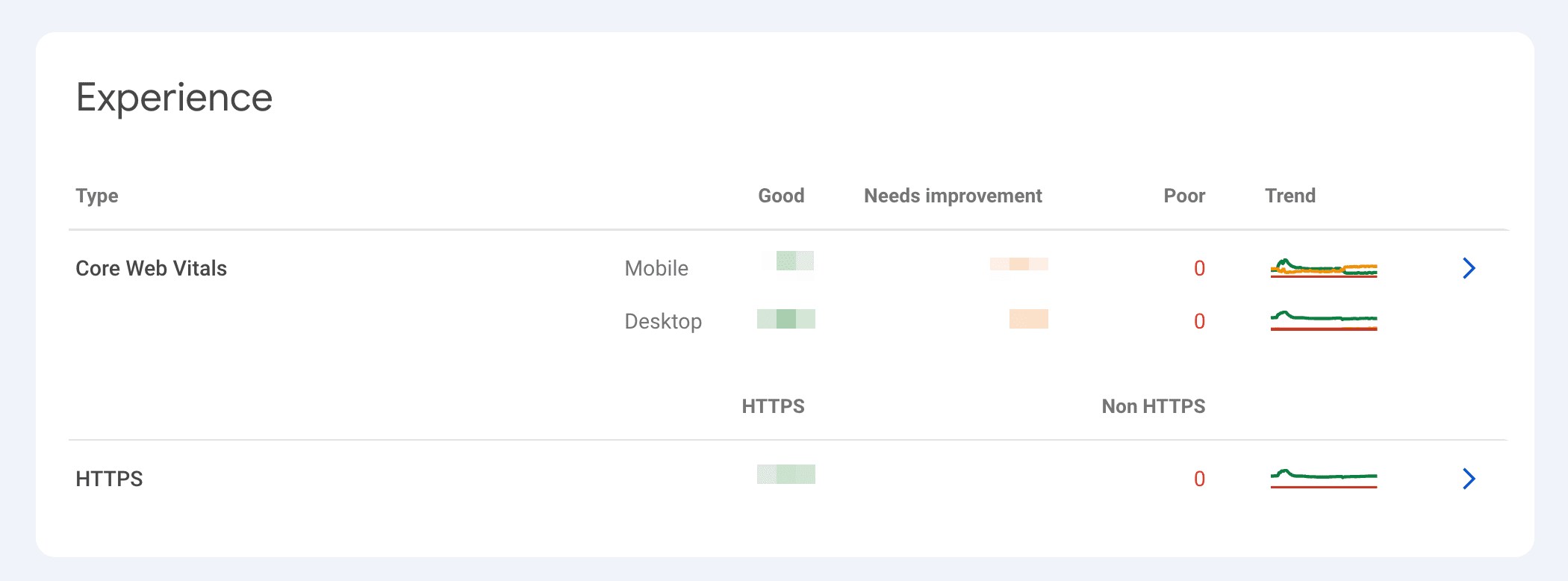This screenshot has height=581, width=1568.
Task: Click the Needs improvement column header
Action: click(x=953, y=196)
